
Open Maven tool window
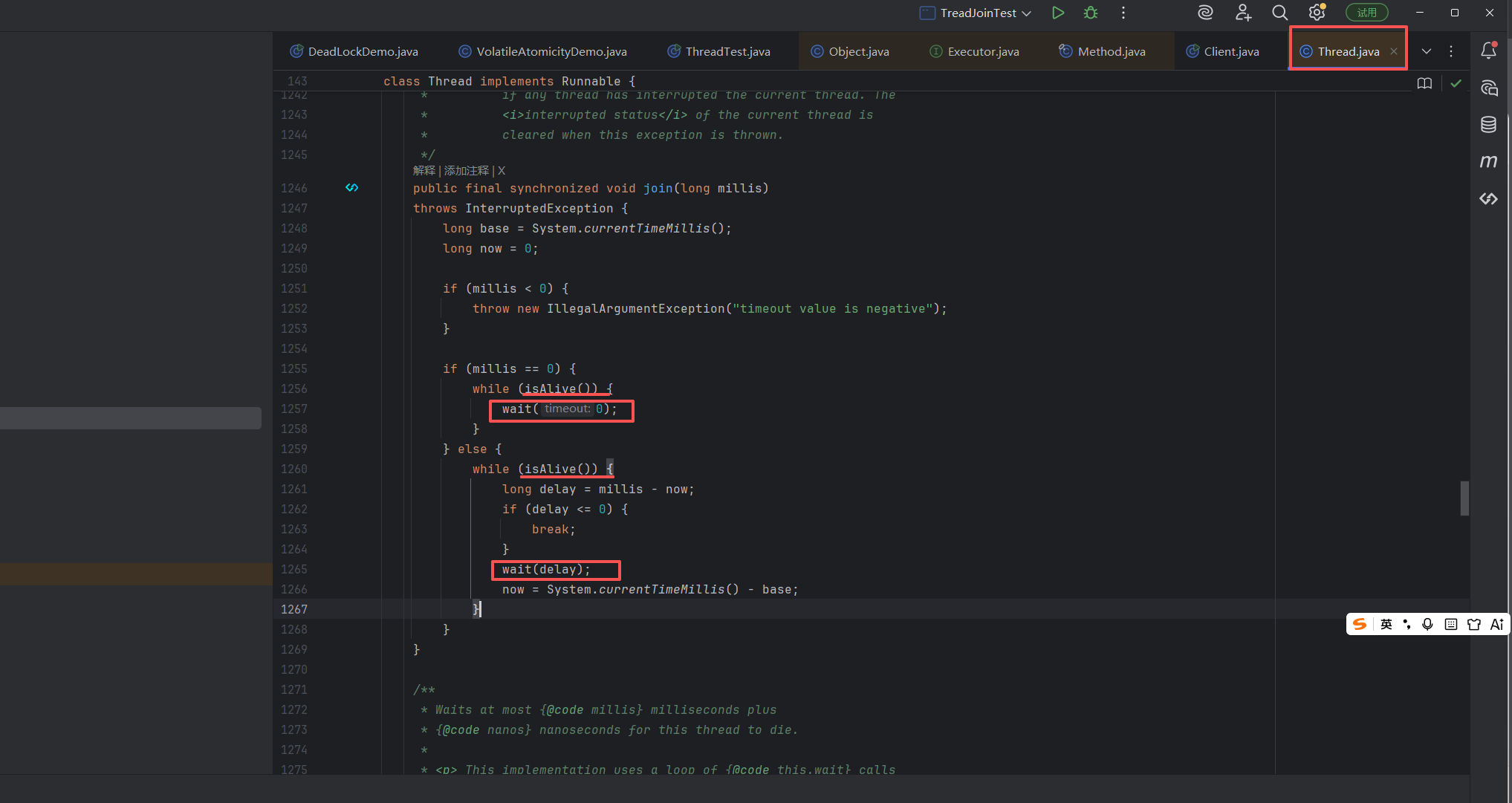click(x=1488, y=161)
